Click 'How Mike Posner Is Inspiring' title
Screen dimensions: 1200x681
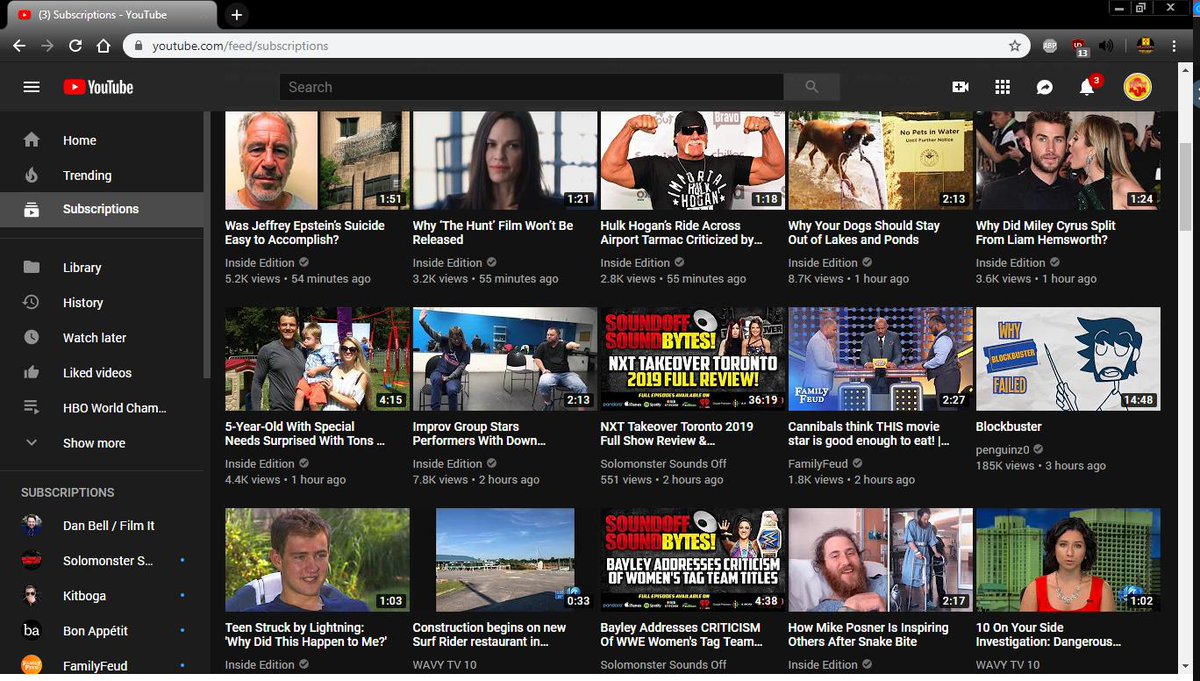[869, 635]
